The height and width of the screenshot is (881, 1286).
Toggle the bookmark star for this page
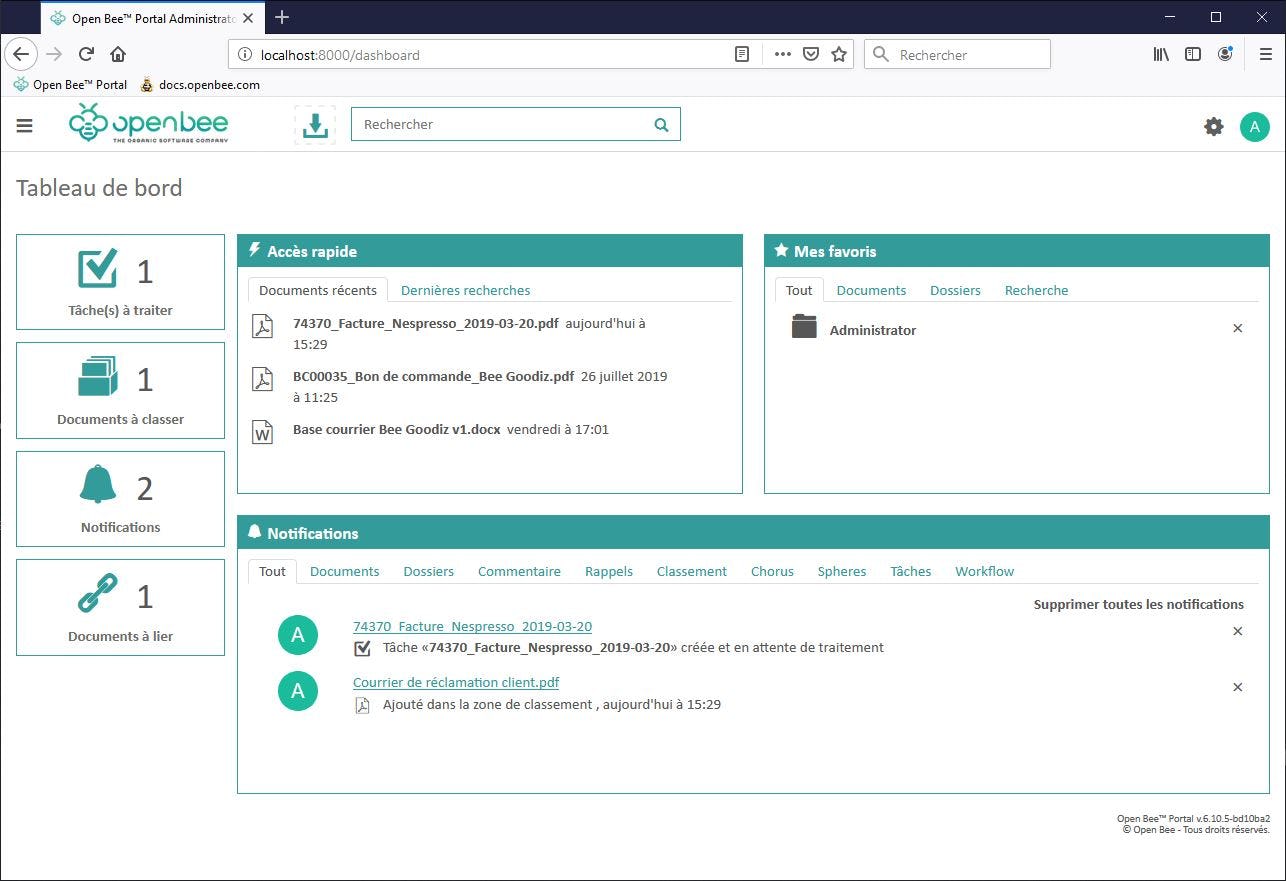[x=839, y=54]
